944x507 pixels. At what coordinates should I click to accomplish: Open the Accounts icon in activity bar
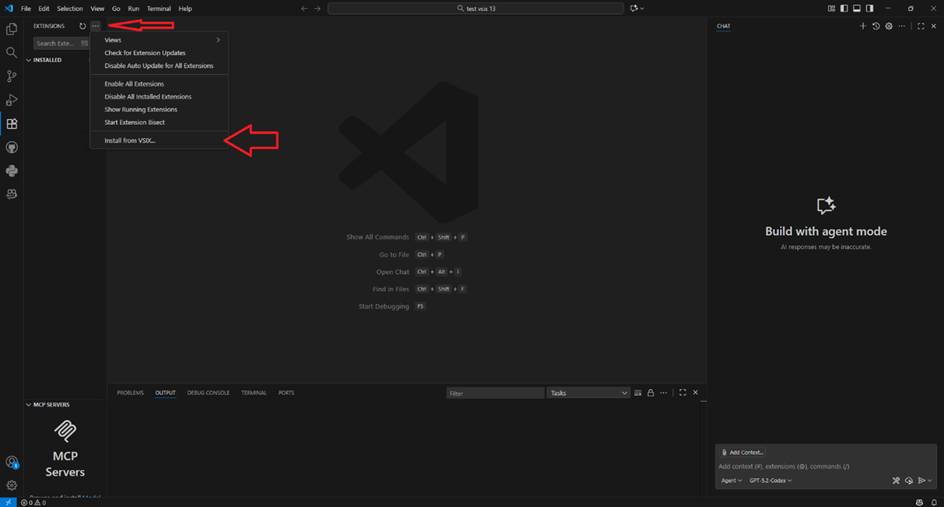click(x=11, y=462)
